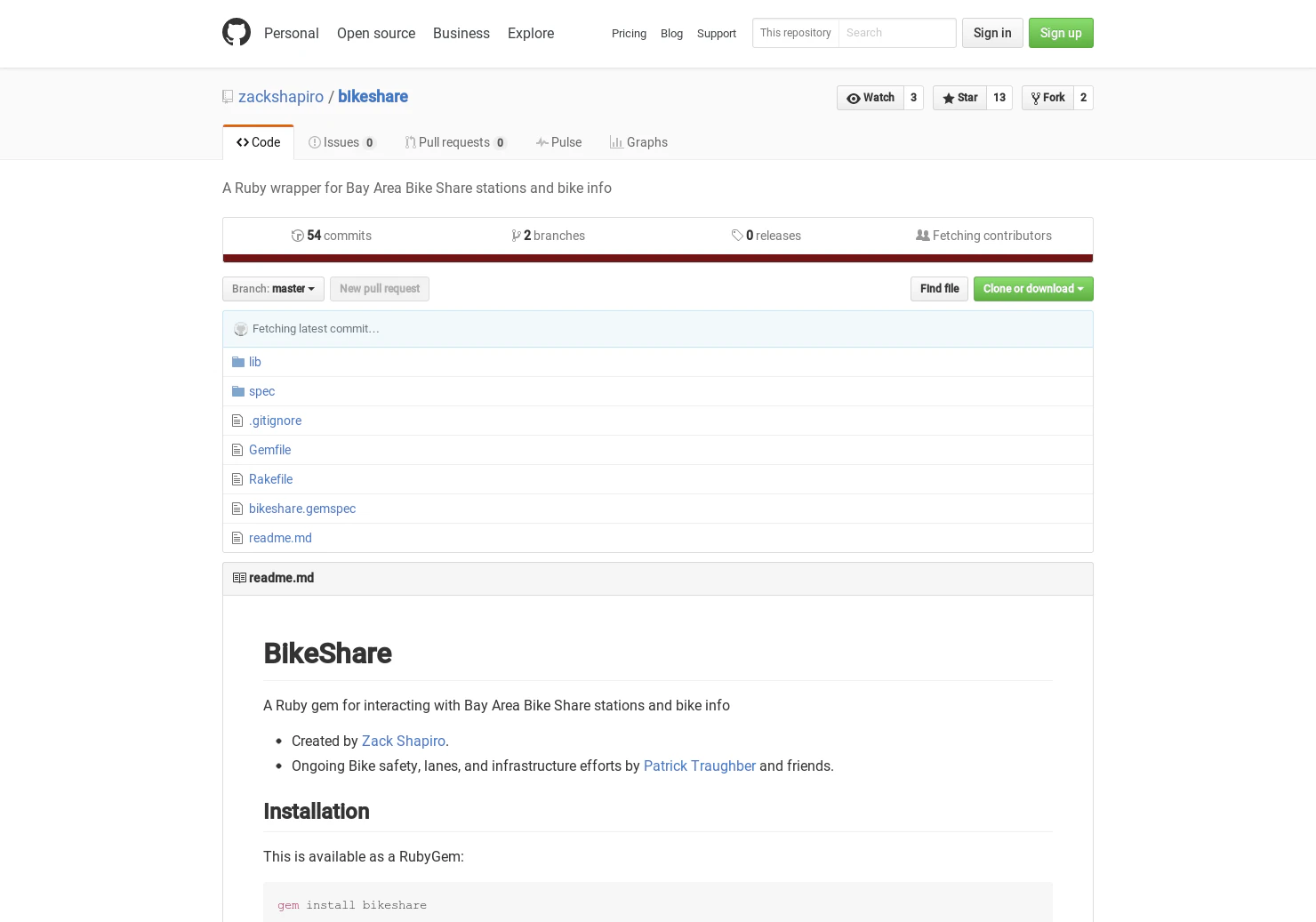Open the forks count 2

pos(1084,98)
